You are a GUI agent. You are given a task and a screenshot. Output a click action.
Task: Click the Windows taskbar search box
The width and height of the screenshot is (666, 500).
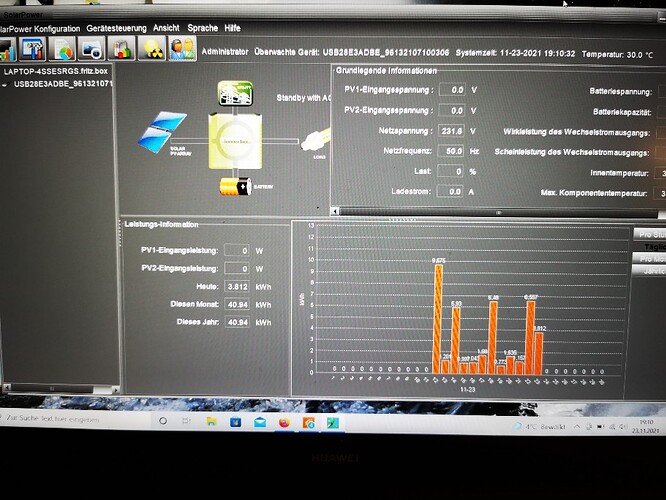pyautogui.click(x=74, y=419)
